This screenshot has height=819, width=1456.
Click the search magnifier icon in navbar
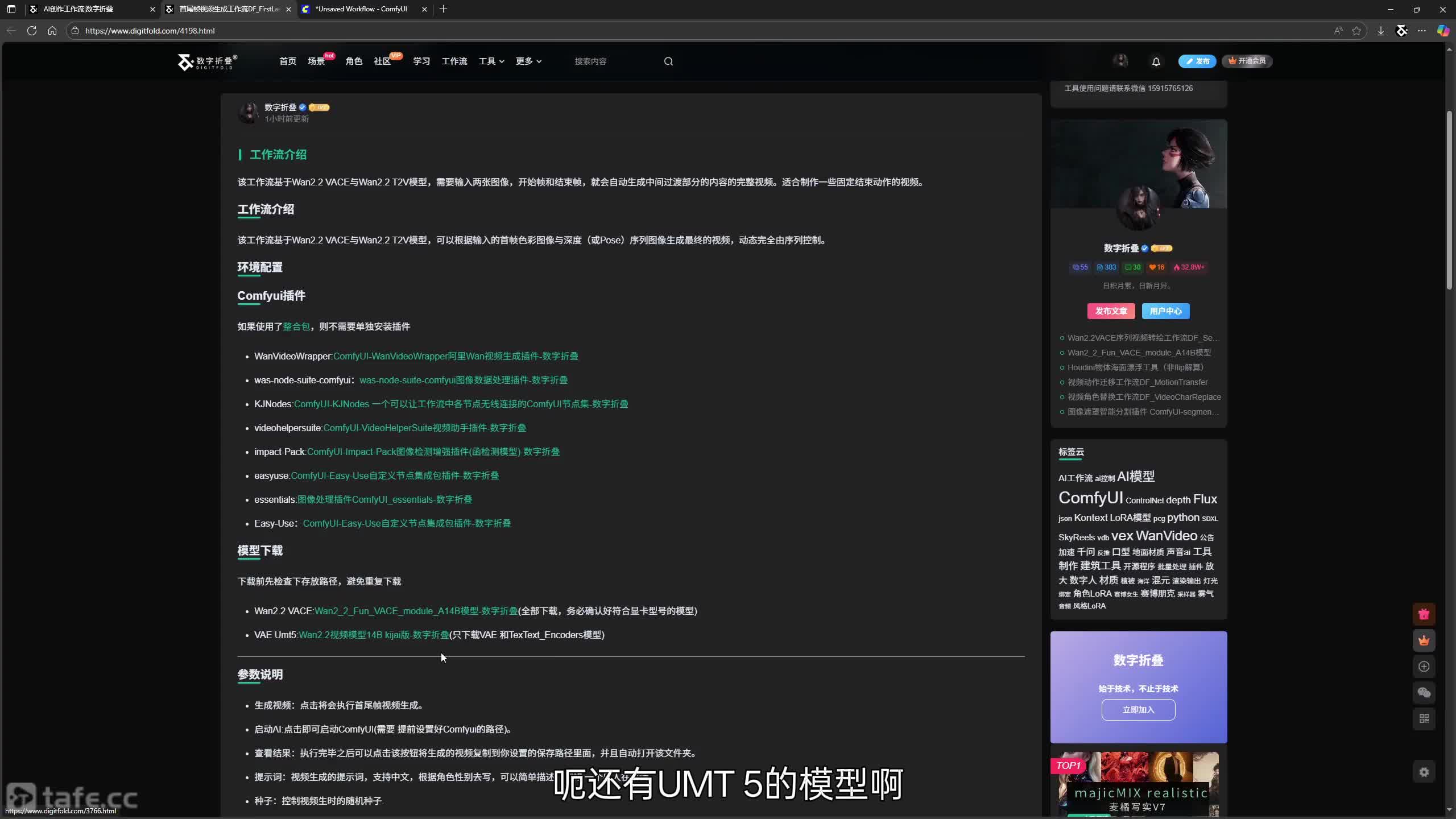tap(668, 61)
